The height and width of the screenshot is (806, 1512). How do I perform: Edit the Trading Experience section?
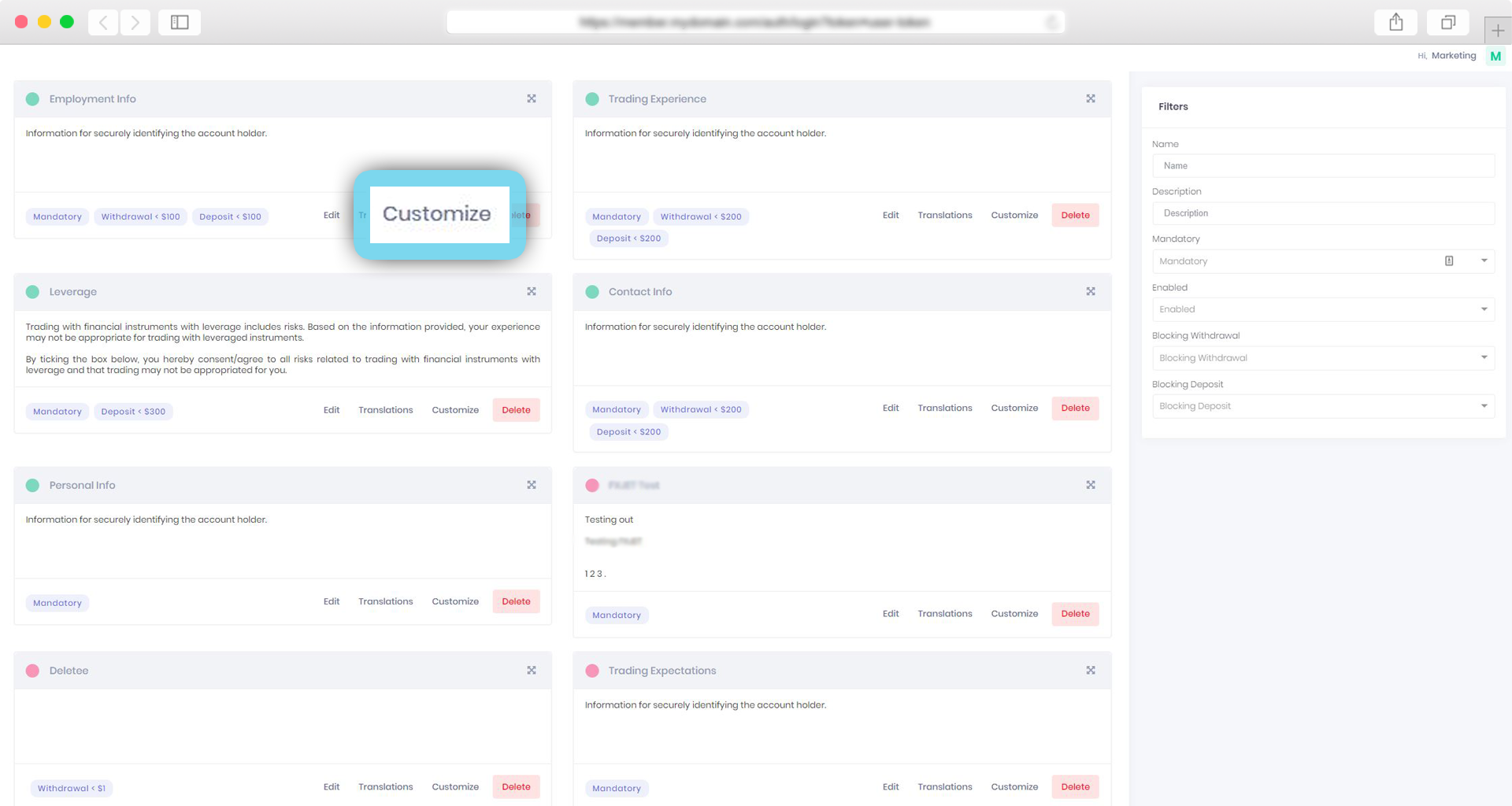click(x=891, y=216)
